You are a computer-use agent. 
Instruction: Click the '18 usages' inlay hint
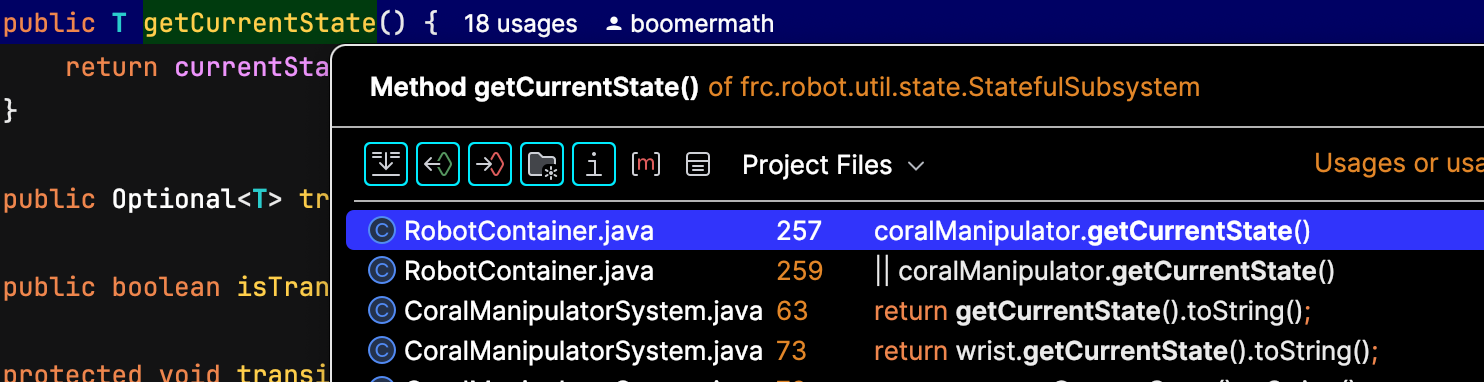click(x=520, y=23)
